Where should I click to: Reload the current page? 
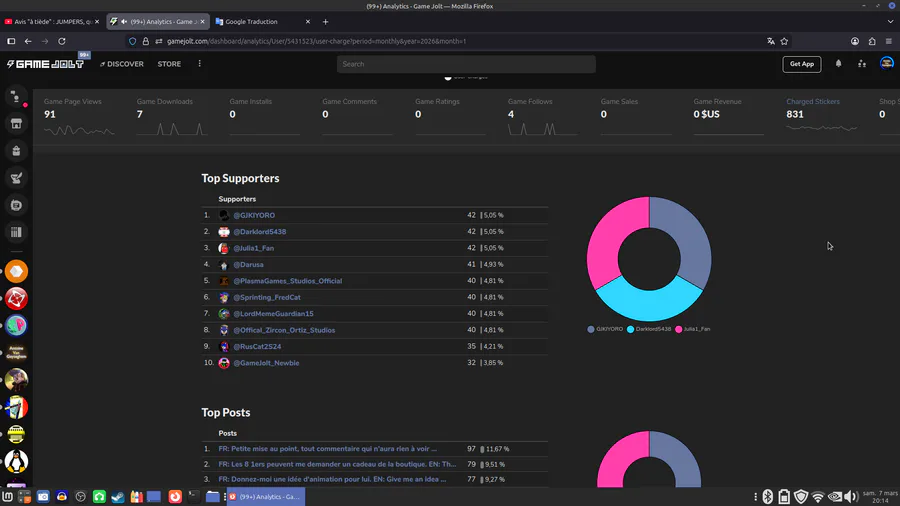(62, 41)
